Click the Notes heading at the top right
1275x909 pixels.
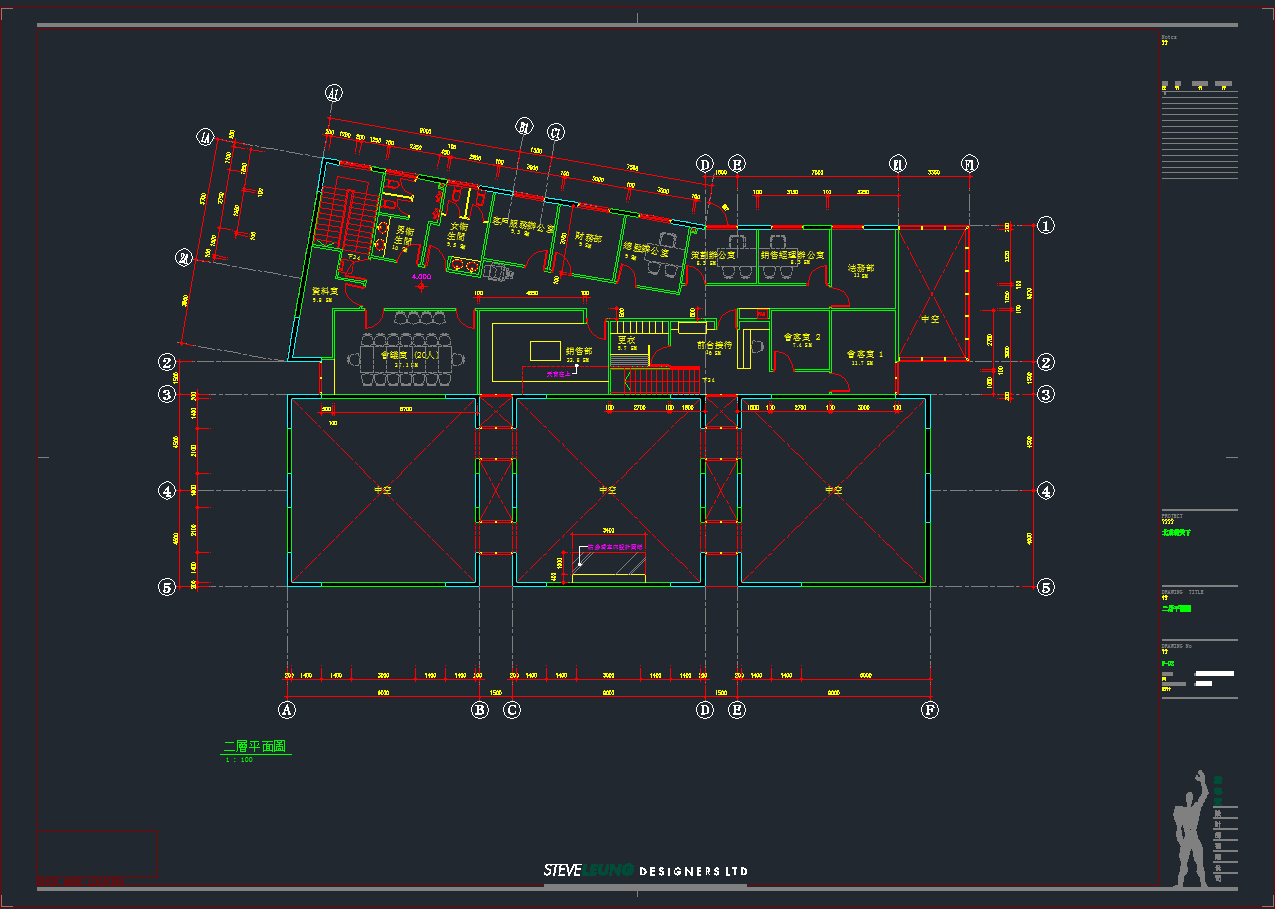point(1169,37)
